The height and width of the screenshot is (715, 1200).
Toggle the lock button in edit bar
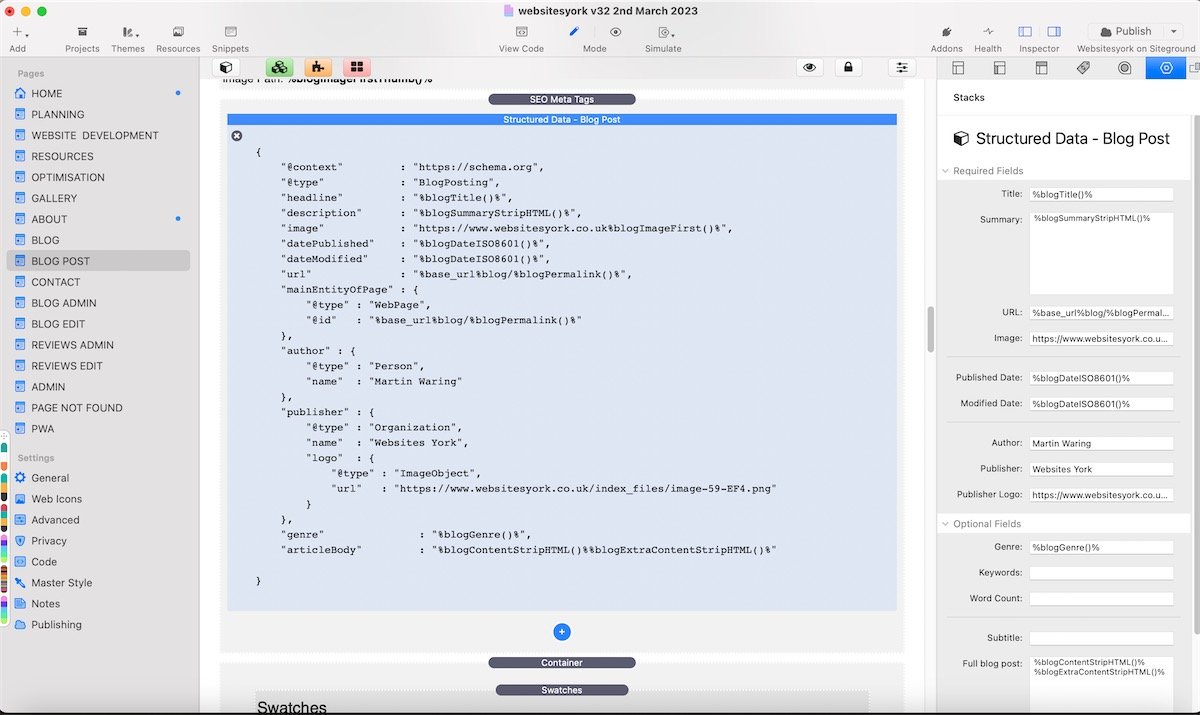pos(848,67)
